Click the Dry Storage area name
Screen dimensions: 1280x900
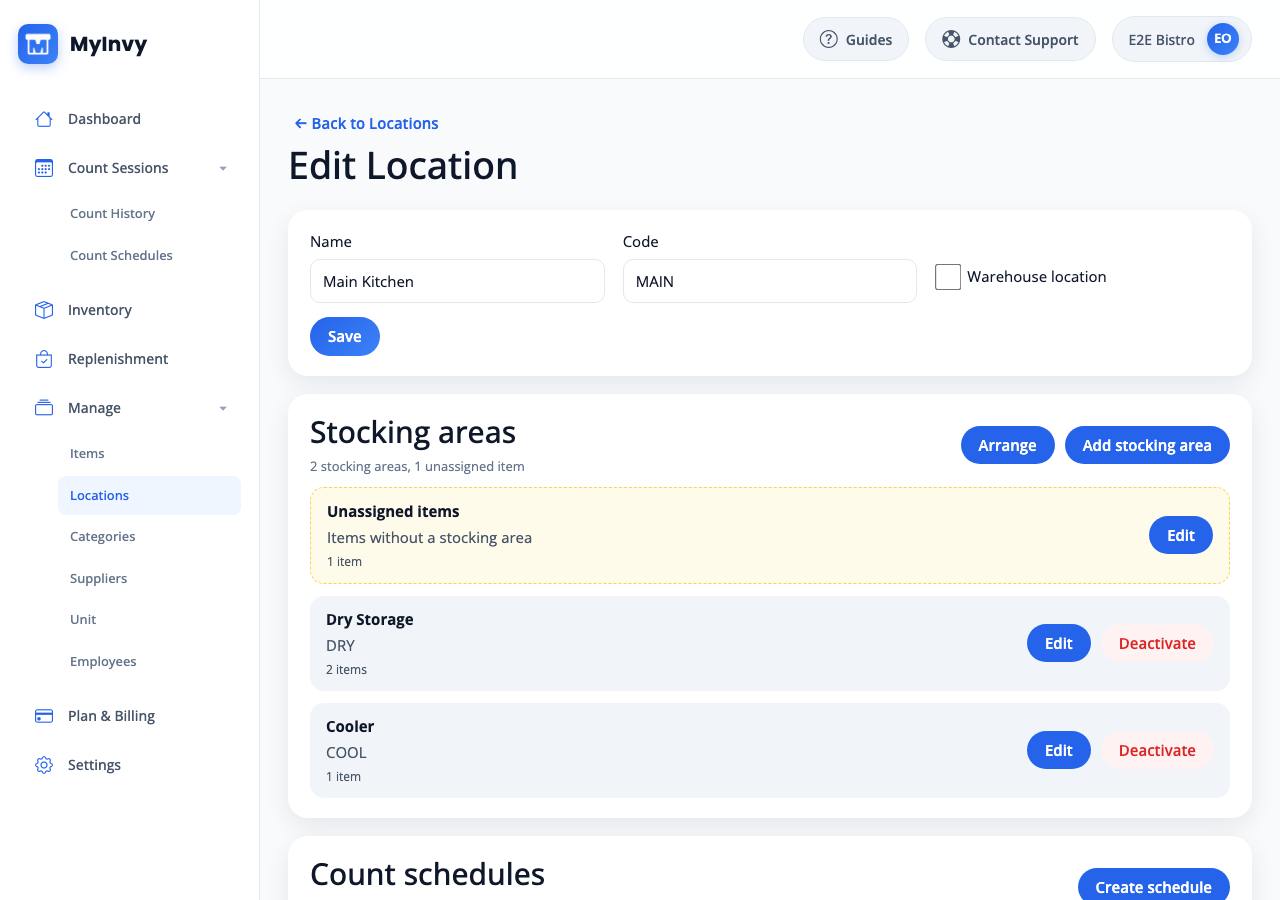tap(370, 619)
